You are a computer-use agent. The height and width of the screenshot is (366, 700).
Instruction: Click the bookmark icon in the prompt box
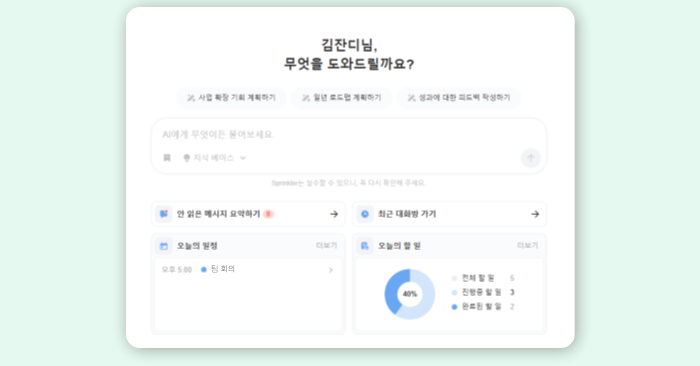[167, 158]
